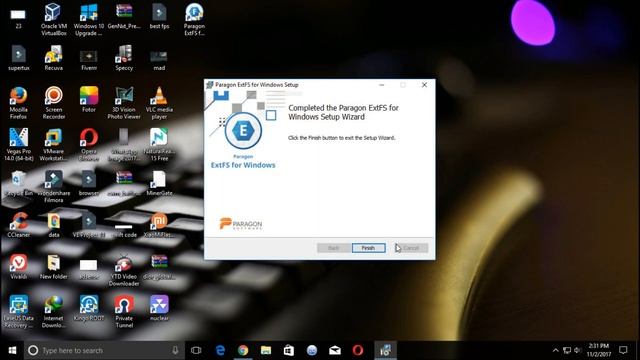
Task: Launch Microsoft Edge from taskbar
Action: coord(220,350)
